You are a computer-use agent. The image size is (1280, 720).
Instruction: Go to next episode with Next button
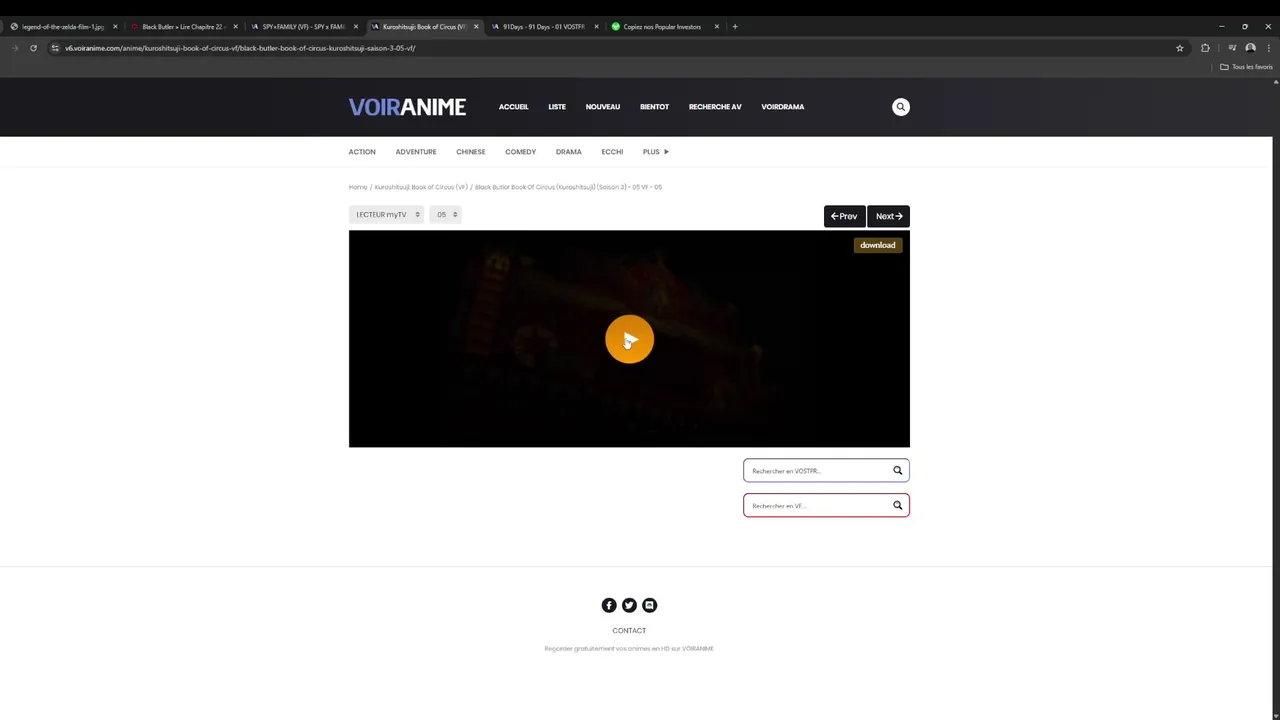[x=888, y=216]
